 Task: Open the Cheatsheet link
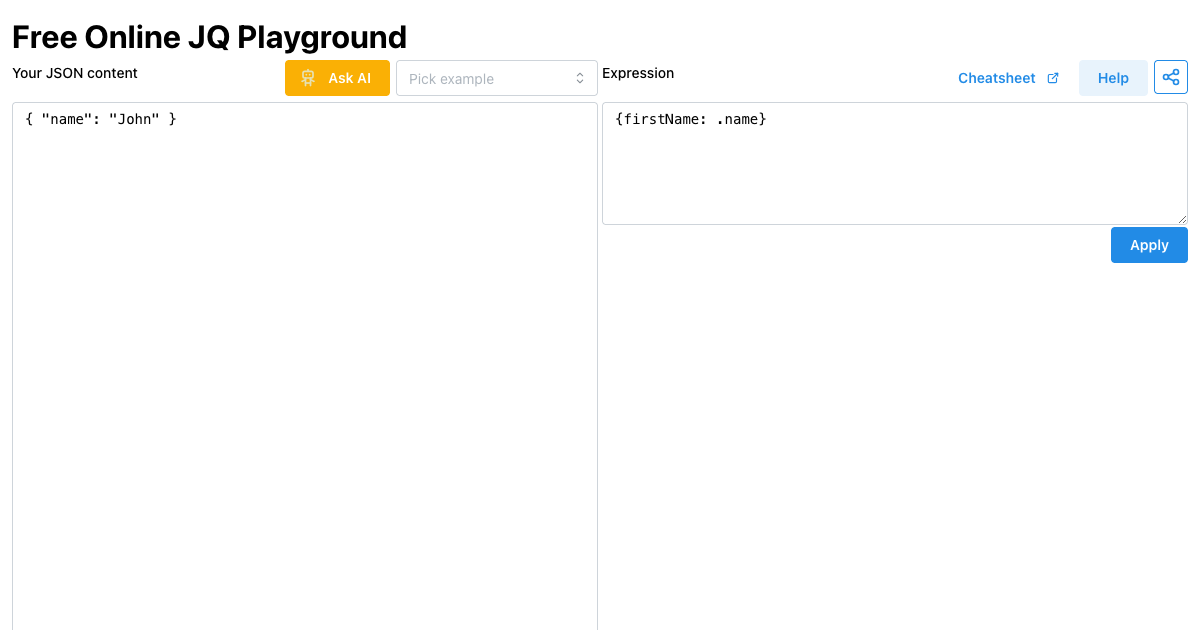point(996,78)
